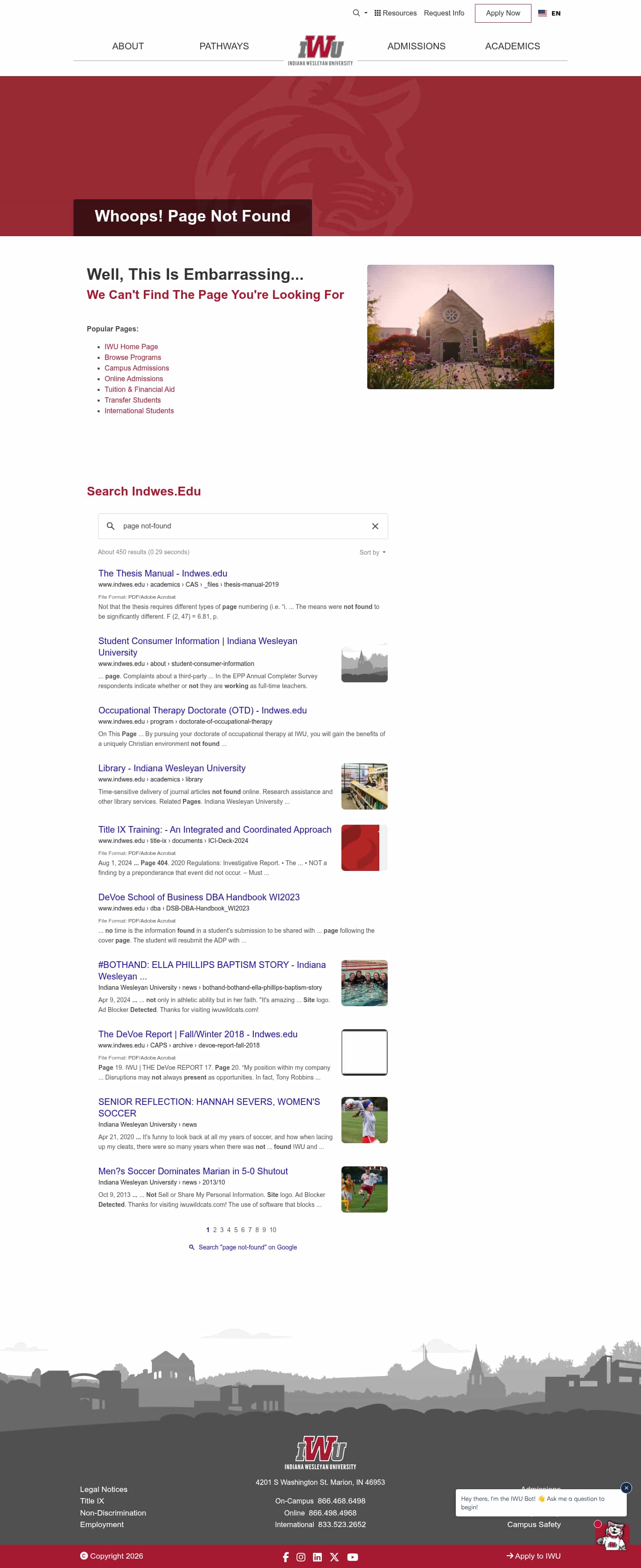Call On-Campus number 866.468.6498
The width and height of the screenshot is (641, 1568).
point(341,1501)
